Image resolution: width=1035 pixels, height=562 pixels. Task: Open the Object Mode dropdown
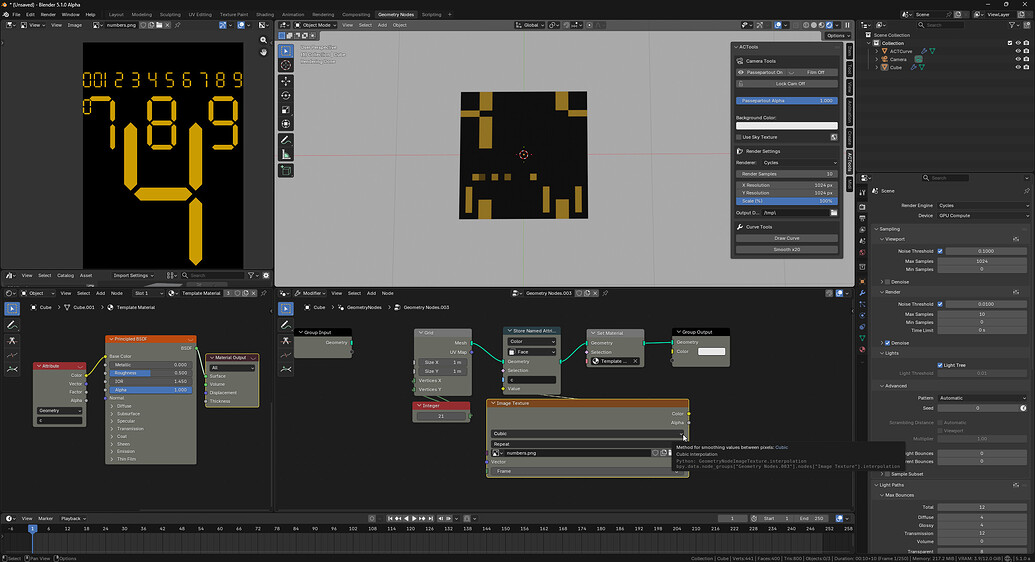coord(315,25)
